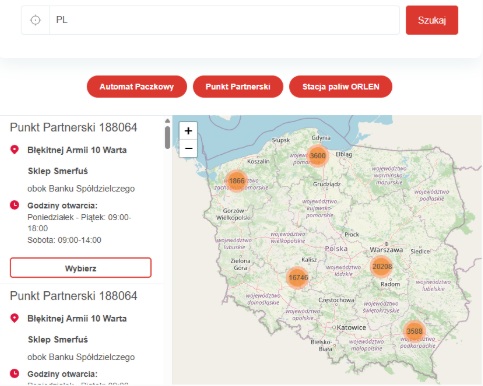Filter by Punkt Partnerski
Viewport: 483px width, 386px height.
point(238,87)
